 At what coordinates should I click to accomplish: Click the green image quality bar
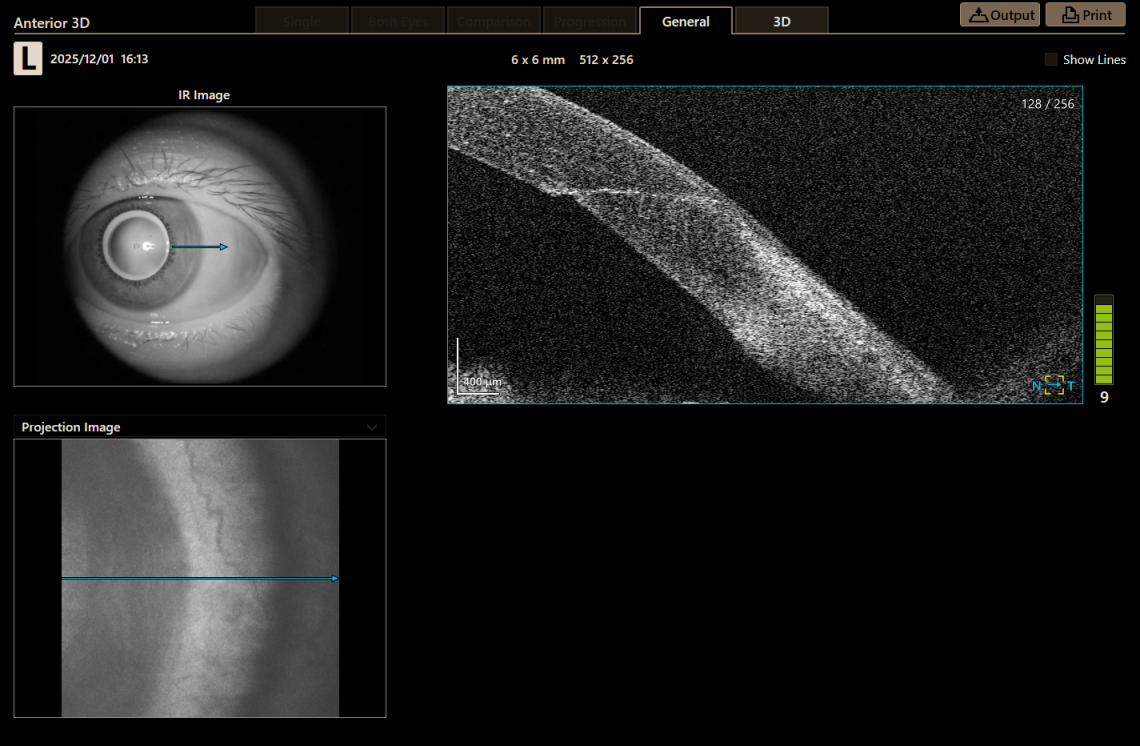1103,340
